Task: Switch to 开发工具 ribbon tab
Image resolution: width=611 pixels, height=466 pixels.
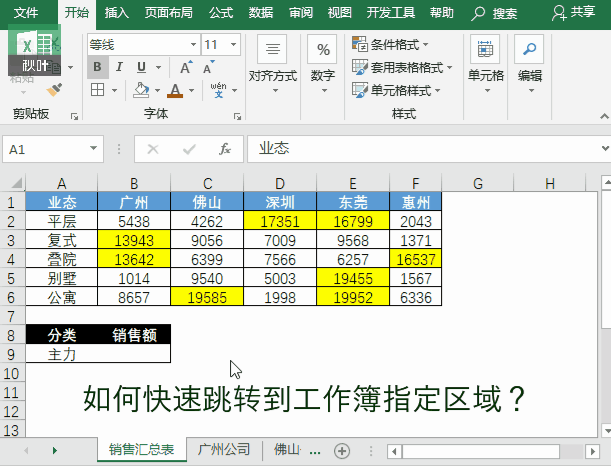Action: (390, 13)
